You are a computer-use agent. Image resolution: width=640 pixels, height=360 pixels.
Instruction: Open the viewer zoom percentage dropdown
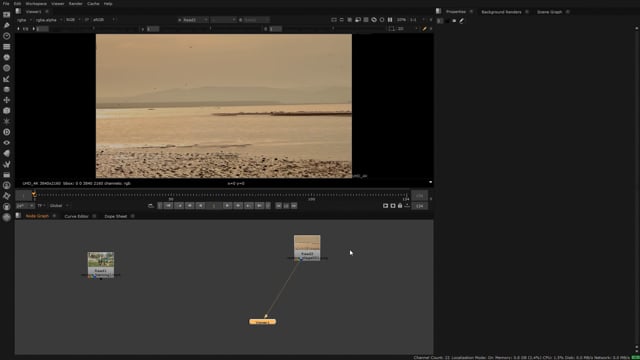coord(402,20)
